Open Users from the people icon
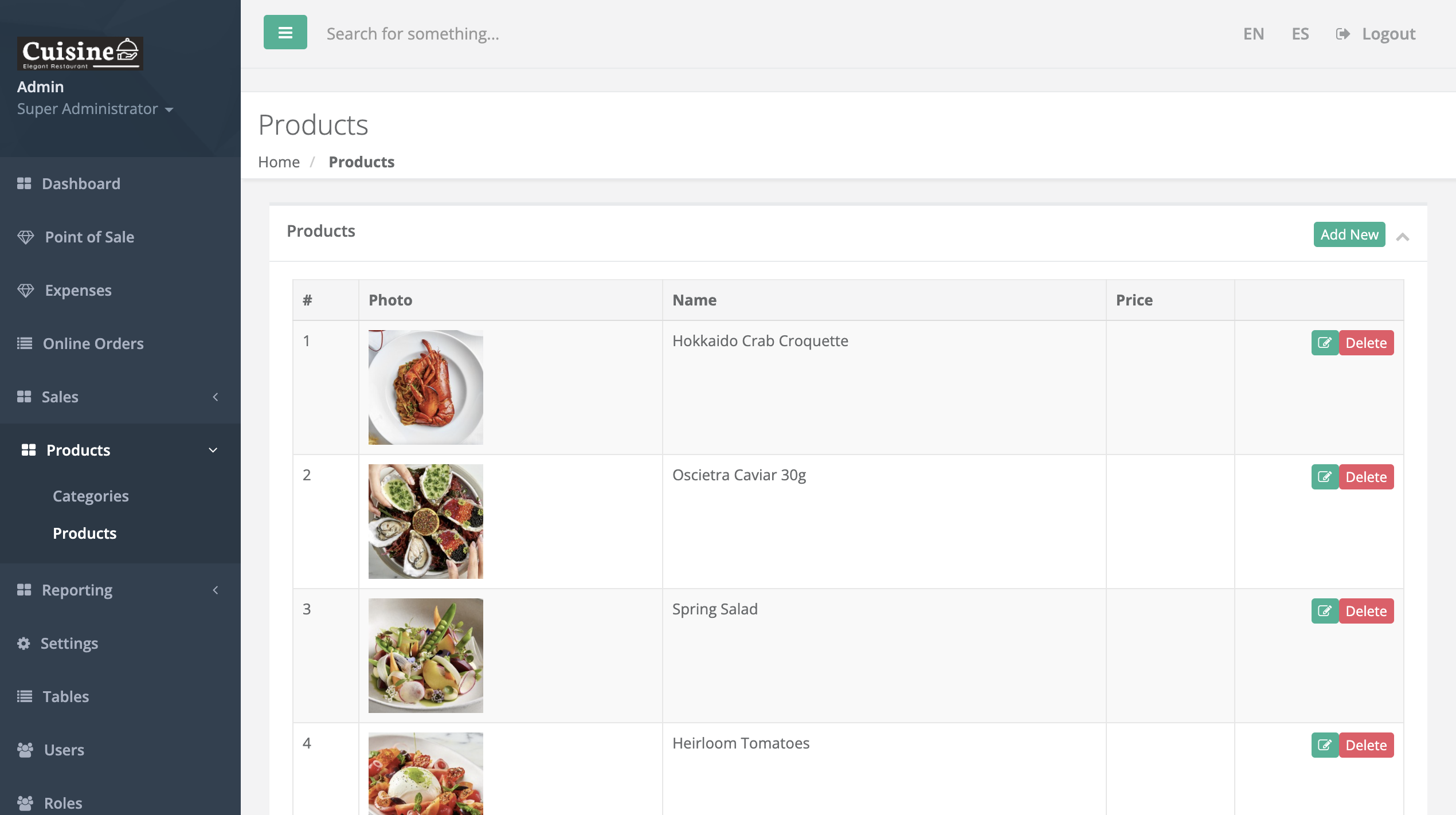This screenshot has width=1456, height=815. [x=25, y=750]
